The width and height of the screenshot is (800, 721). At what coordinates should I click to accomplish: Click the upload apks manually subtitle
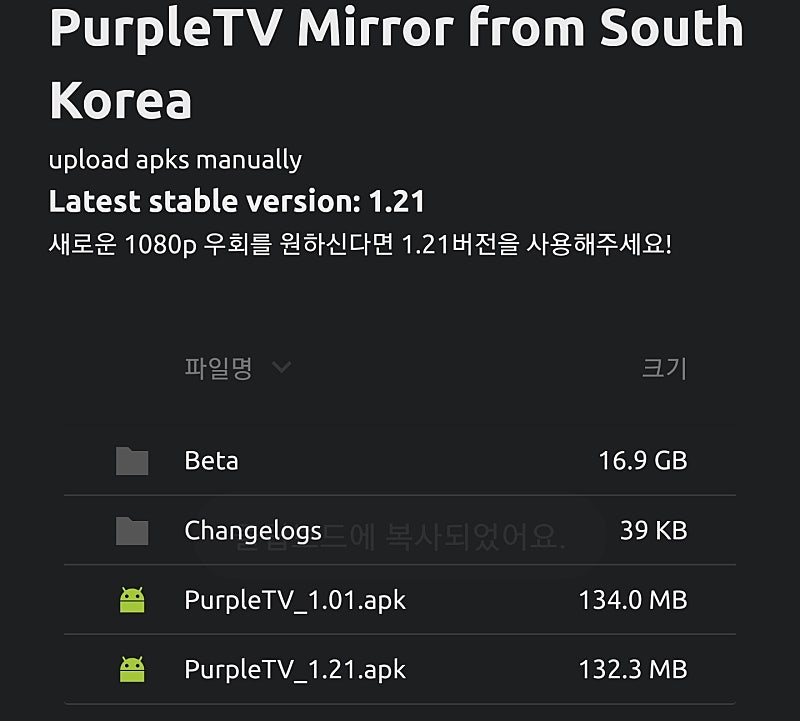tap(175, 160)
